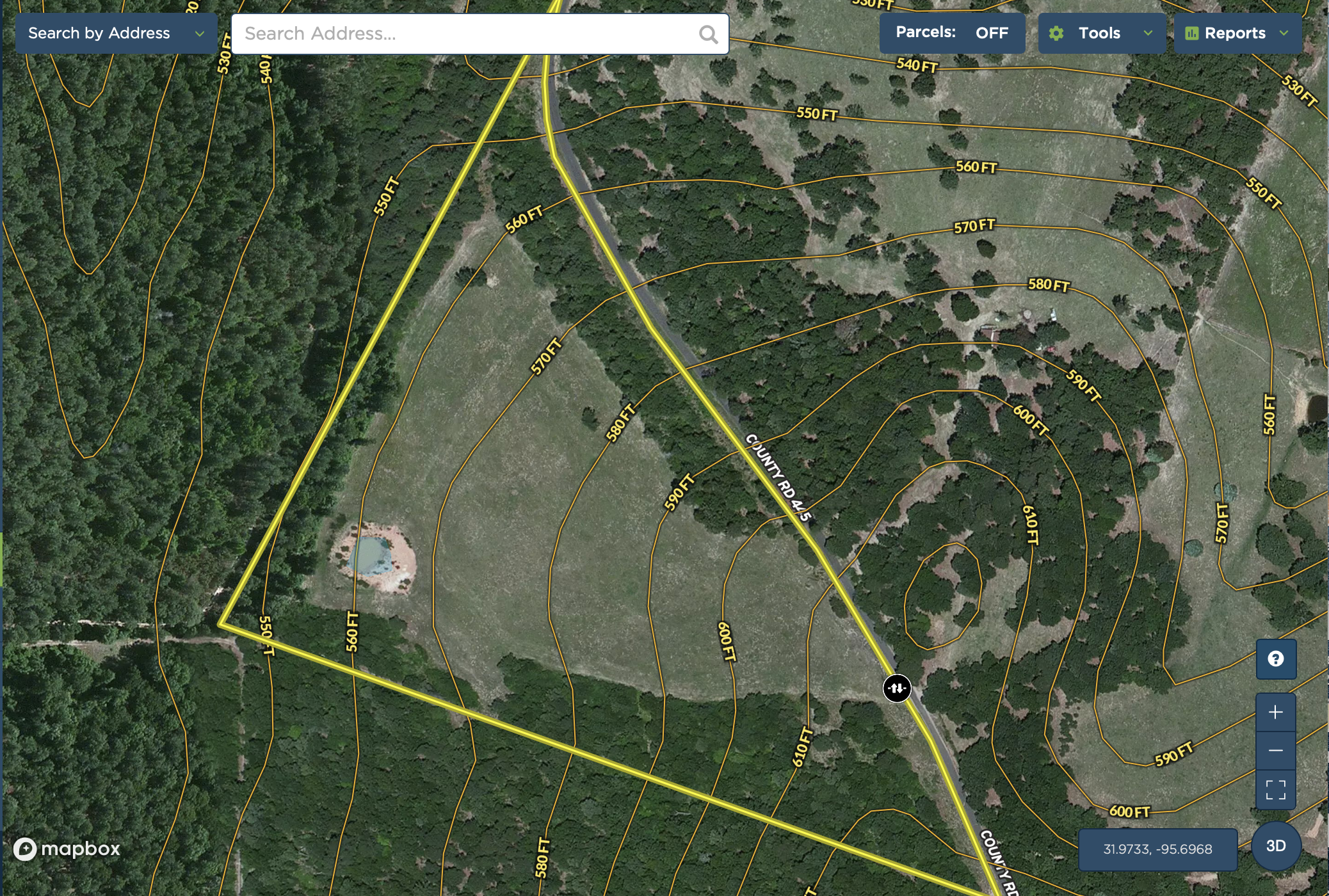Open the Tools dropdown chevron
Screen dimensions: 1329x896
pyautogui.click(x=1148, y=33)
